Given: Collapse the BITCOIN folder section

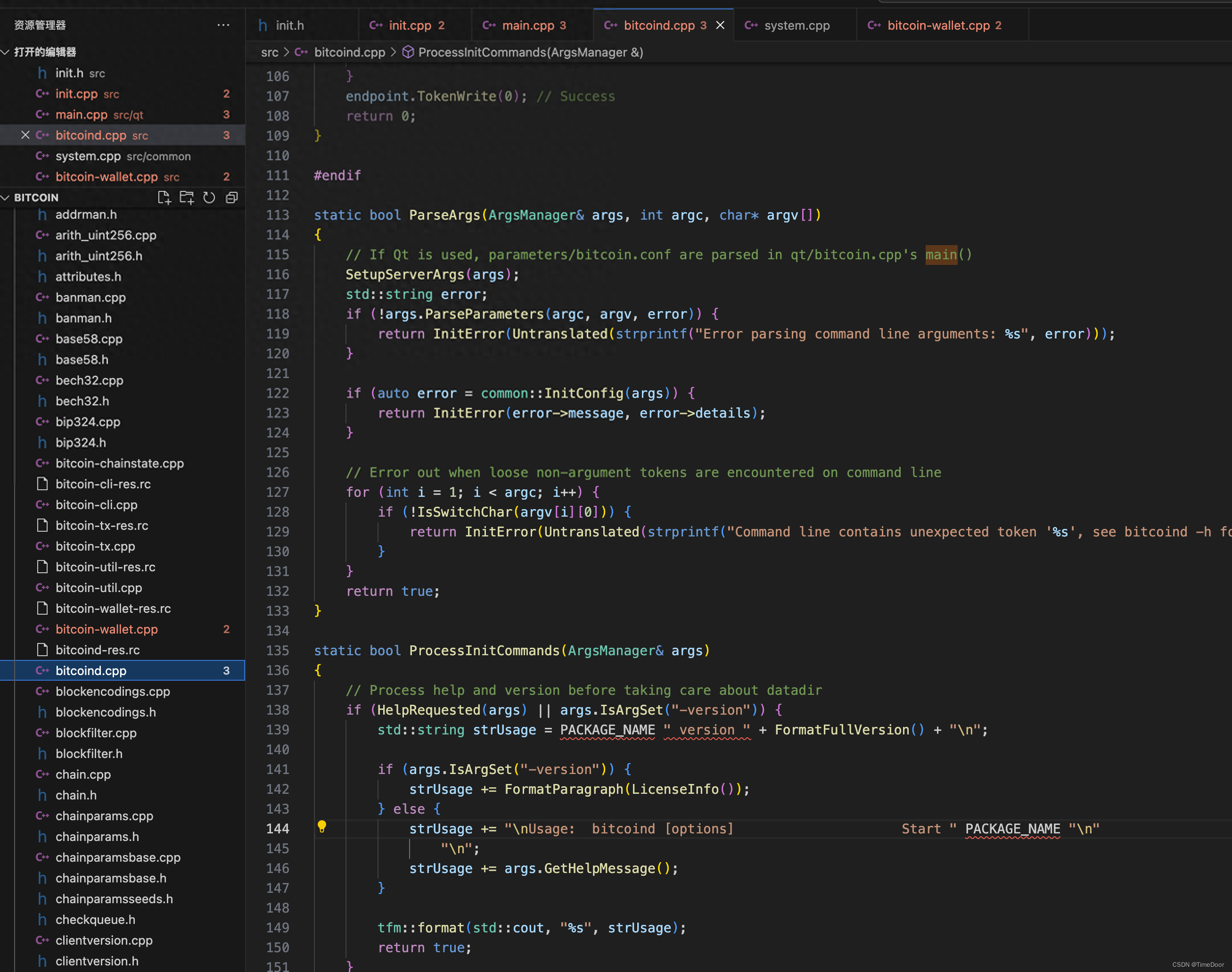Looking at the screenshot, I should pyautogui.click(x=6, y=198).
